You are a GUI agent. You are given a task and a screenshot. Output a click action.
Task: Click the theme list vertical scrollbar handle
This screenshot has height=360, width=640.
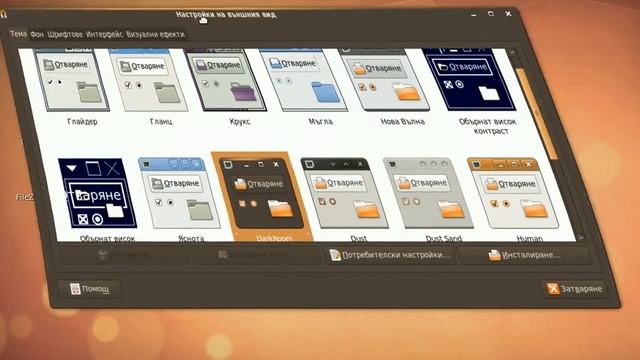pos(536,113)
